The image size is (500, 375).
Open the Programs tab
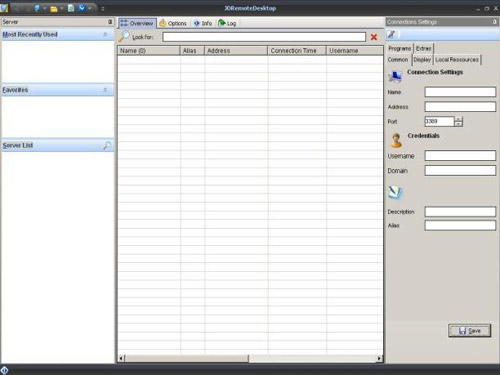[x=400, y=49]
